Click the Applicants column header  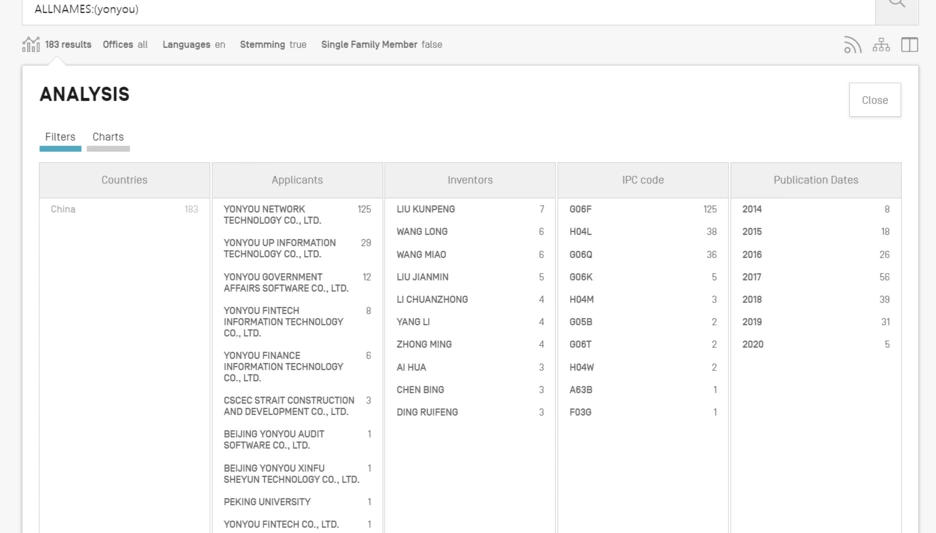(297, 180)
